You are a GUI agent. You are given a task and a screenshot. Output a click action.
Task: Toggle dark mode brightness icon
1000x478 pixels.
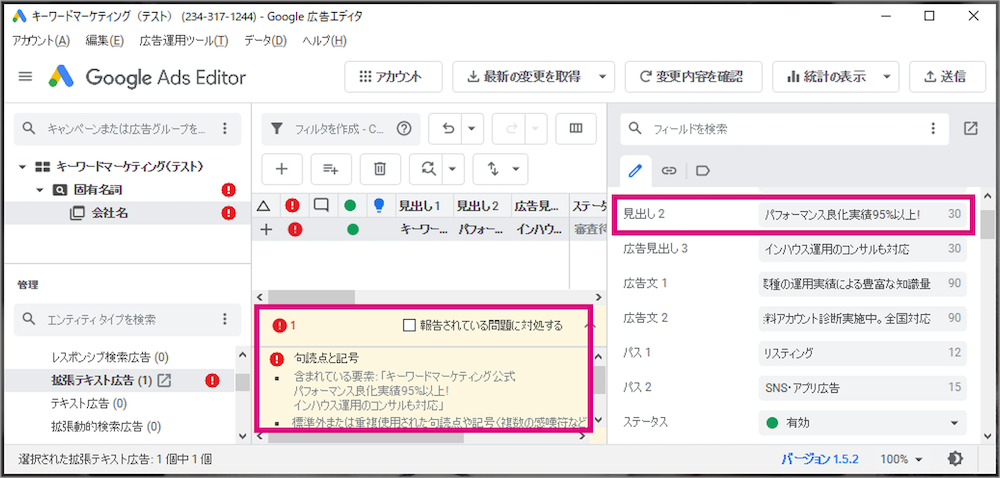[x=955, y=458]
